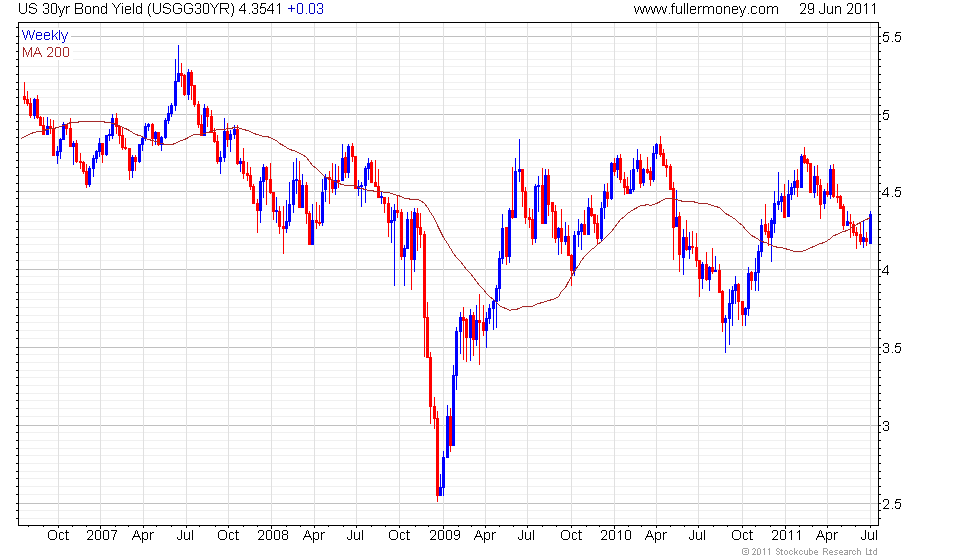Click the 2009 x-axis label
This screenshot has width=960, height=560.
click(x=444, y=535)
